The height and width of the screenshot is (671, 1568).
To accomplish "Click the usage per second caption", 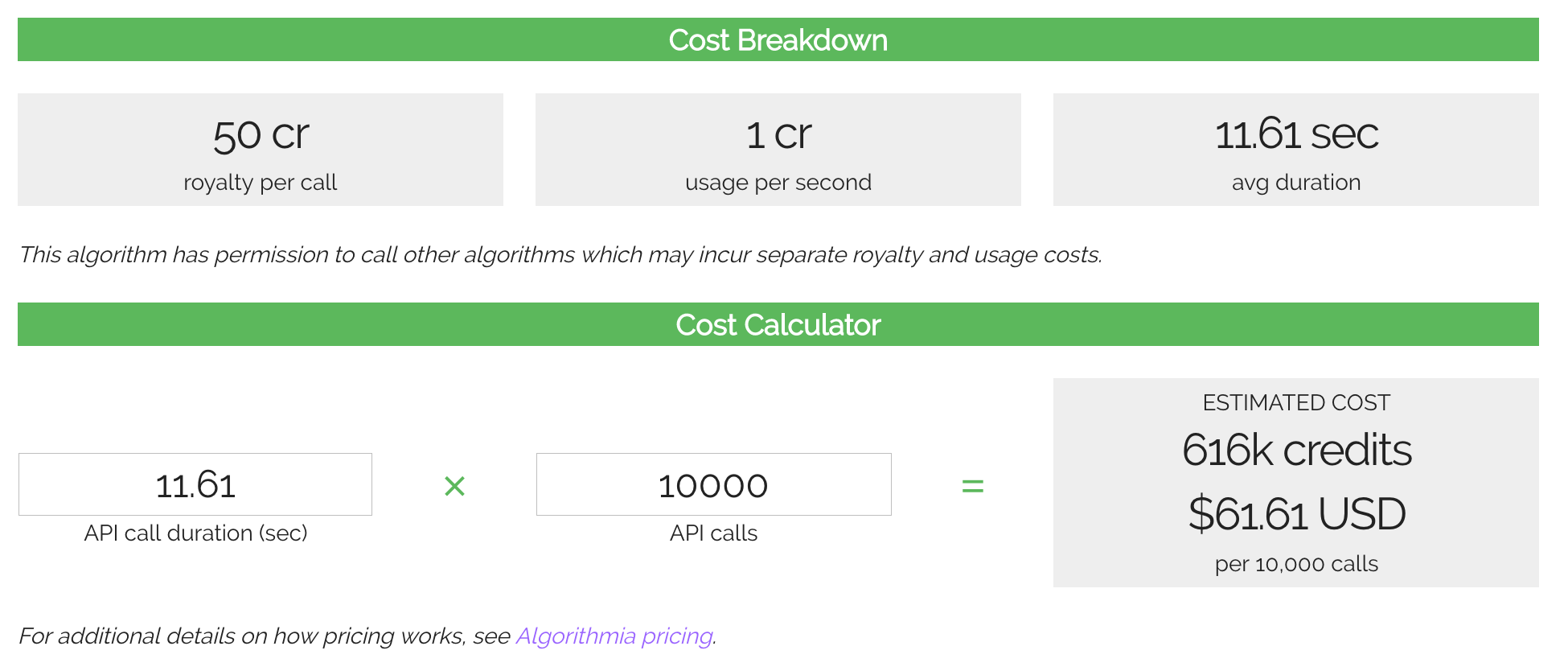I will (778, 183).
